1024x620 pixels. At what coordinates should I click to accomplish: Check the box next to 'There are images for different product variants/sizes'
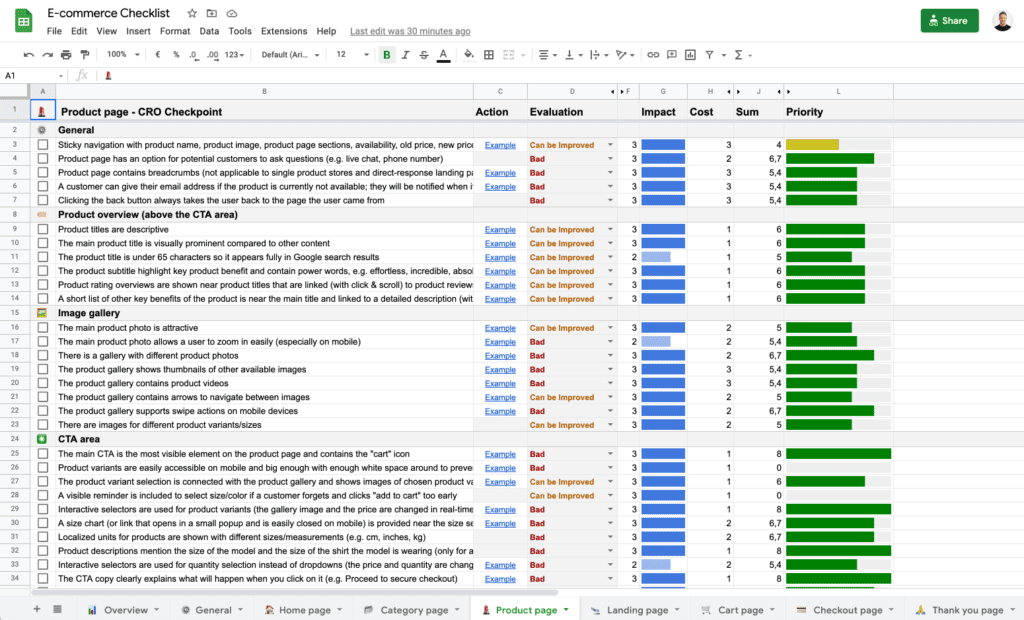[x=42, y=425]
